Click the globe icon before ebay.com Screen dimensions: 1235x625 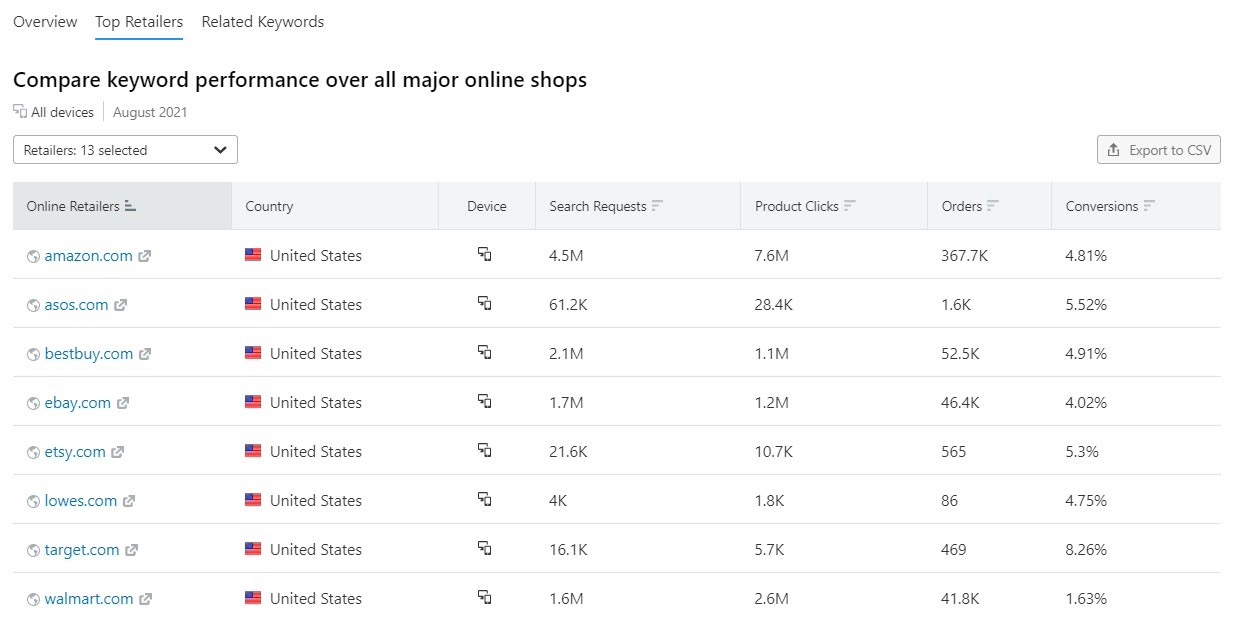click(34, 403)
